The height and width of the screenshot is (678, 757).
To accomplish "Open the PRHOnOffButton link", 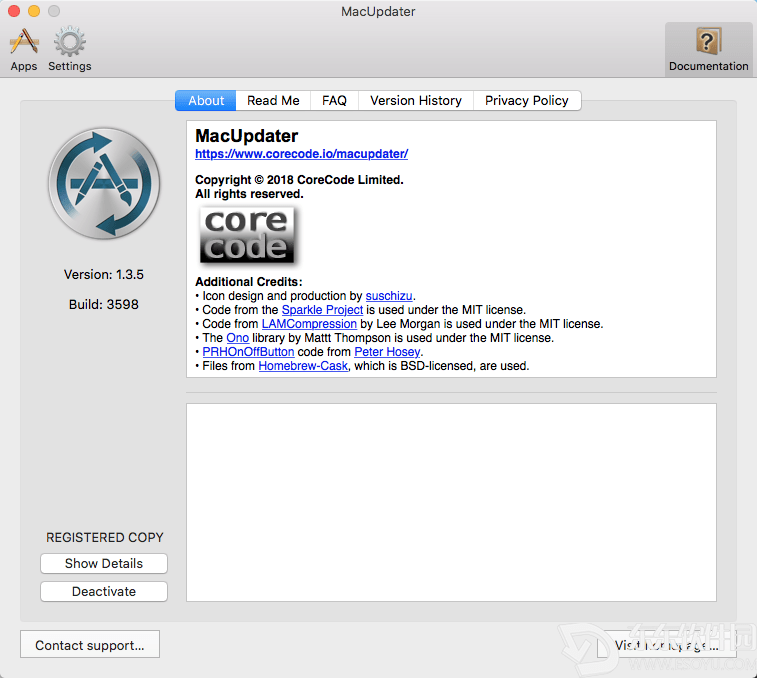I will click(248, 352).
